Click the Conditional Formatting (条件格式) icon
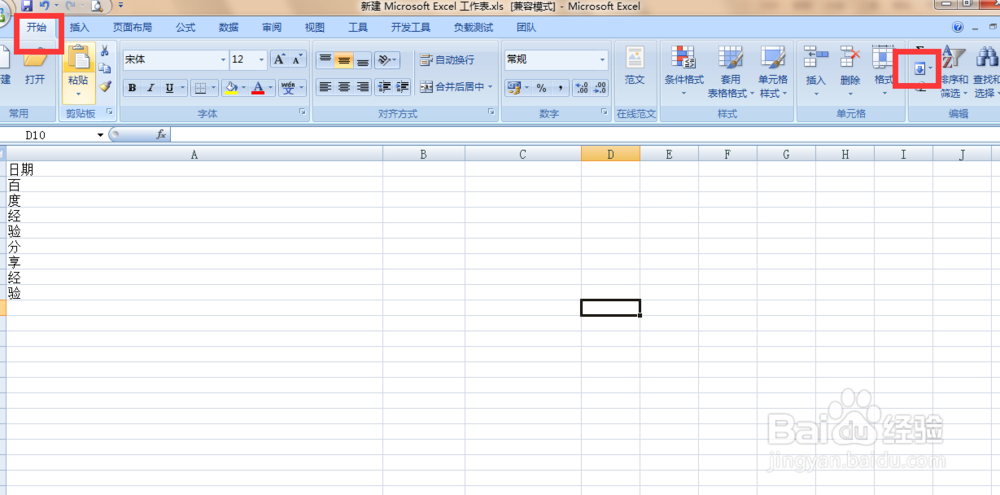Viewport: 1000px width, 495px height. tap(684, 58)
